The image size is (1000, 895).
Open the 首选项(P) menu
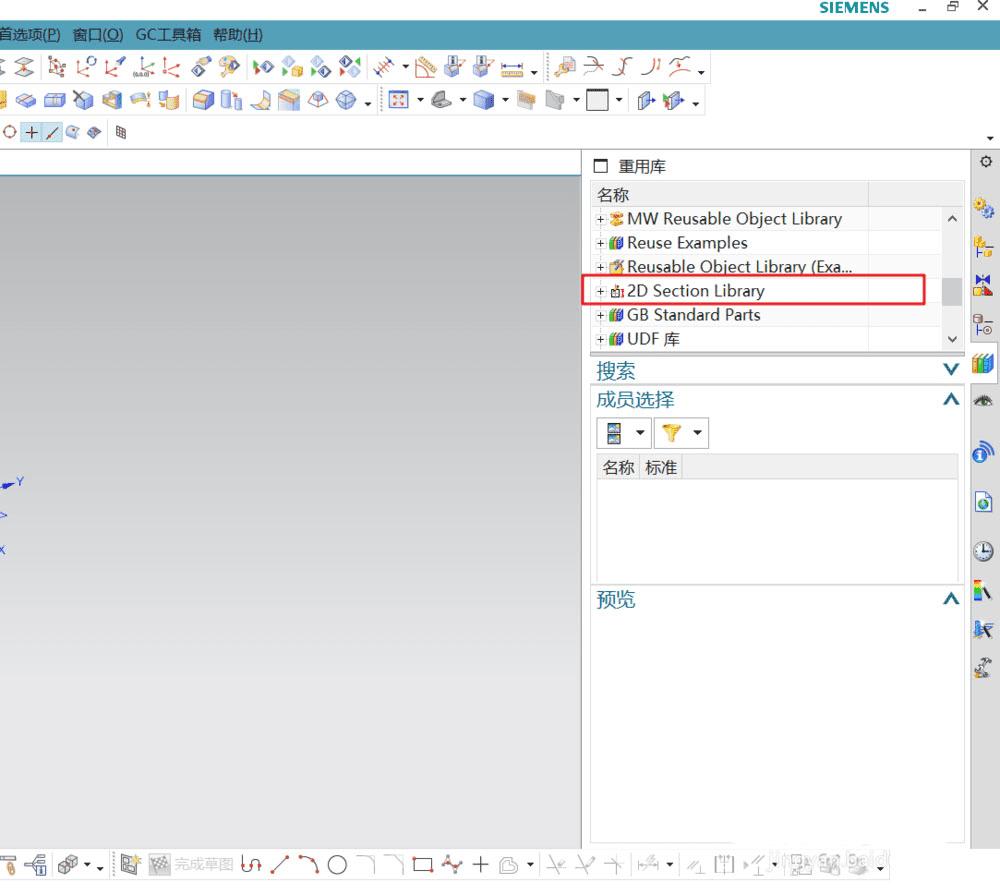[x=29, y=35]
